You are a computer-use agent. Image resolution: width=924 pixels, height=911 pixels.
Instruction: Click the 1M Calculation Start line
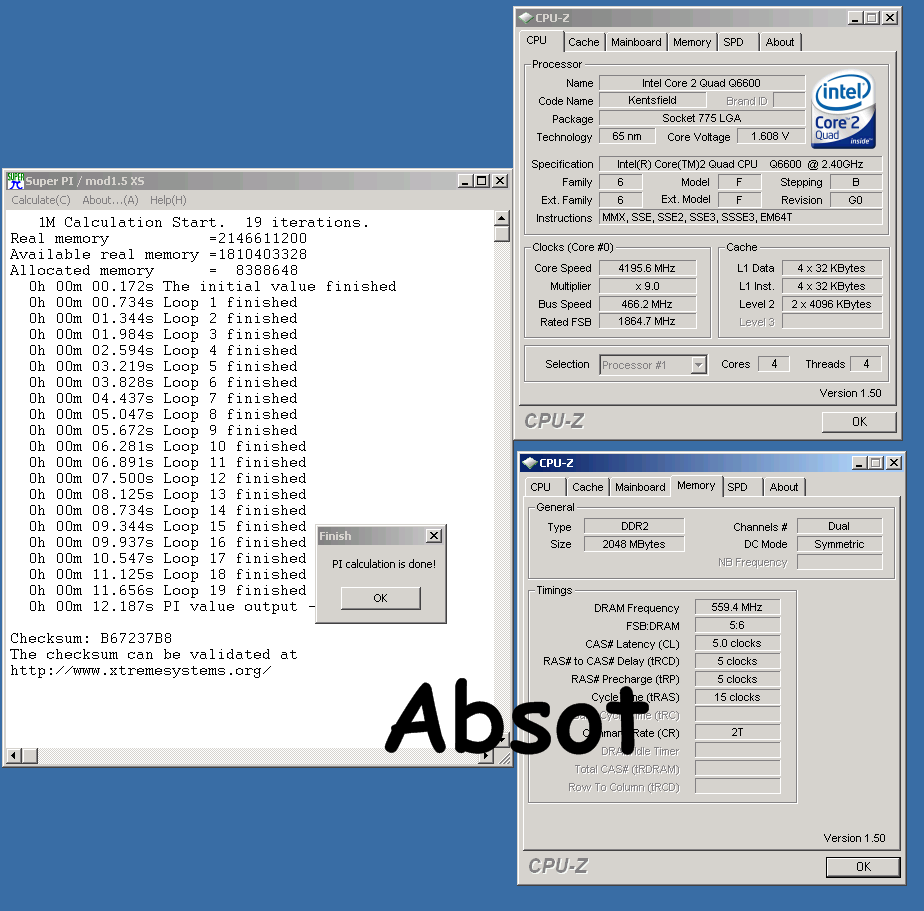pyautogui.click(x=203, y=223)
